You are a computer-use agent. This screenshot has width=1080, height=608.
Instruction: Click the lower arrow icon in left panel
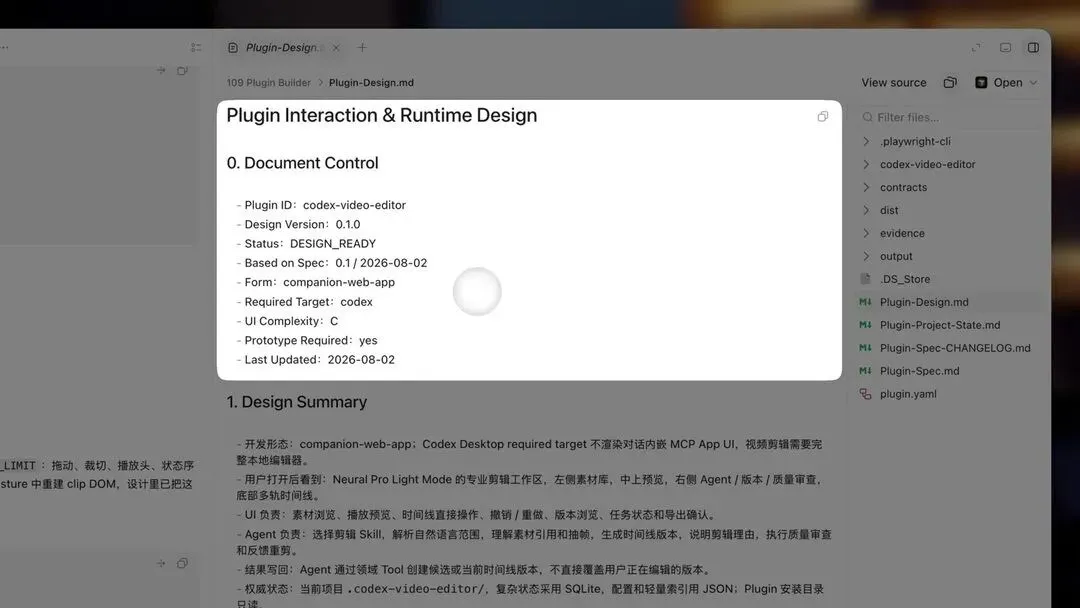click(x=160, y=563)
